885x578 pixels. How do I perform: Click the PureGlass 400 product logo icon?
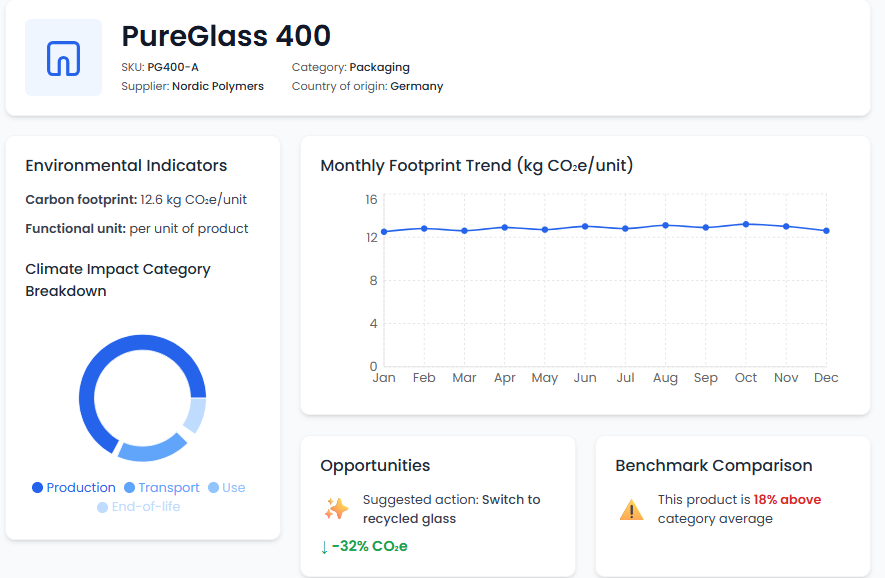point(63,58)
